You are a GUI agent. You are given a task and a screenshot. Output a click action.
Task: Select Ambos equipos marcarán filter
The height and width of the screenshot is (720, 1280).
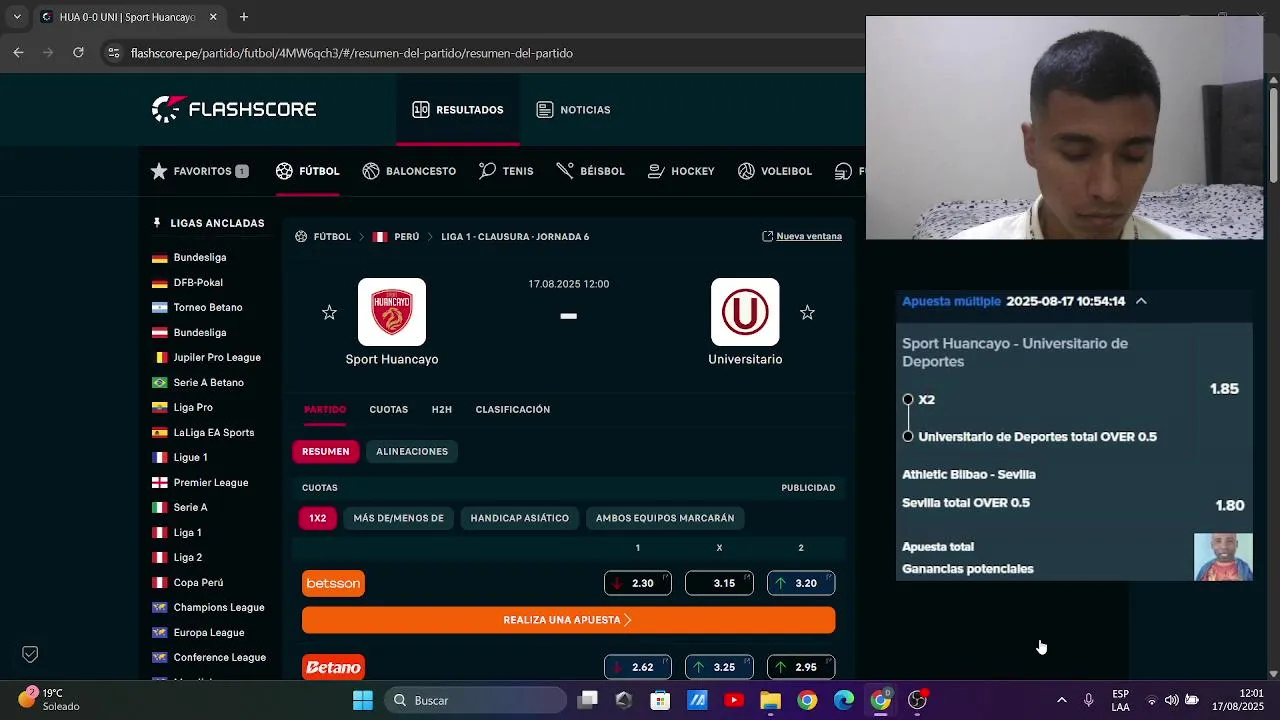point(665,518)
